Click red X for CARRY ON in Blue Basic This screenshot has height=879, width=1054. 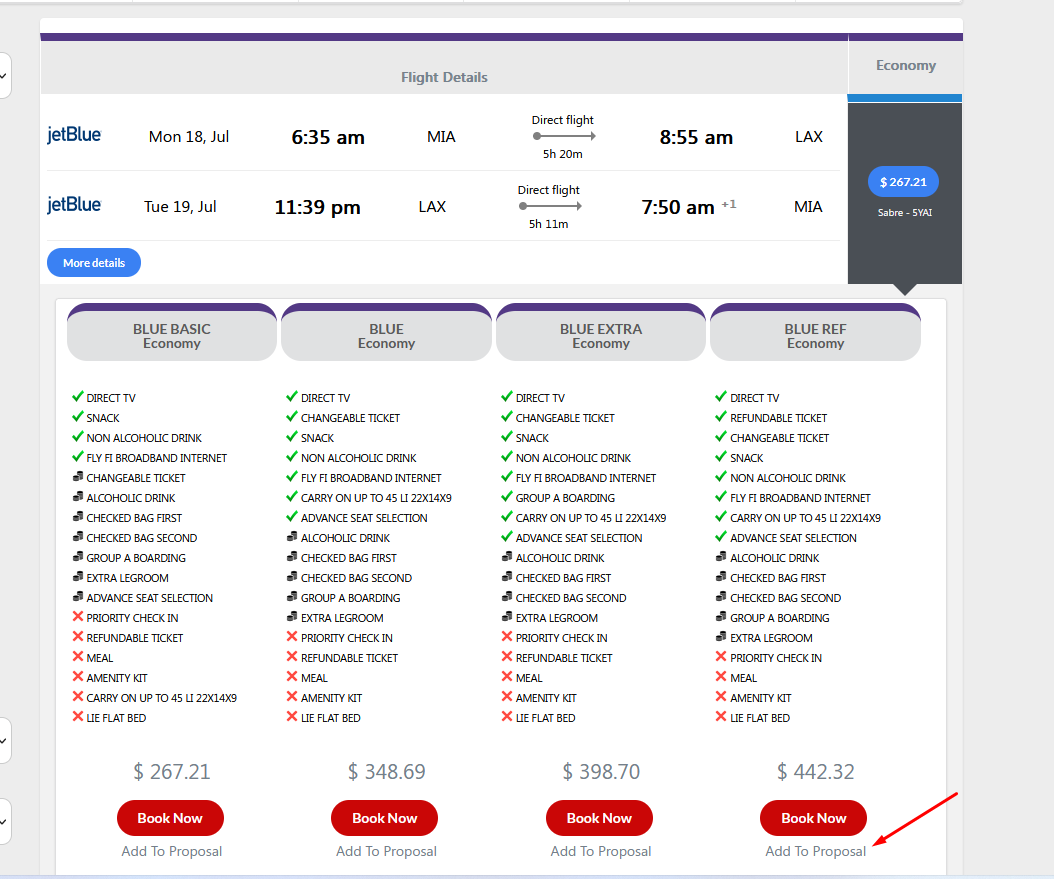tap(78, 697)
